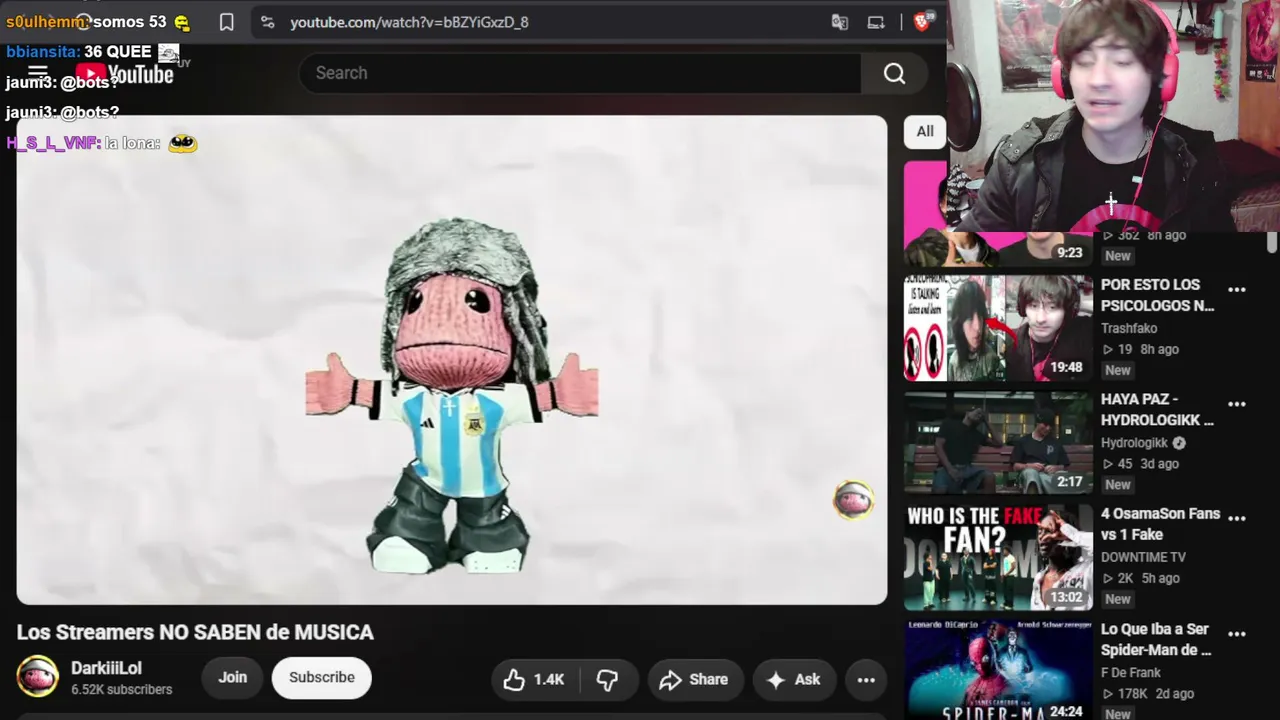
Task: Open the YouTube guide hamburger menu
Action: click(38, 73)
